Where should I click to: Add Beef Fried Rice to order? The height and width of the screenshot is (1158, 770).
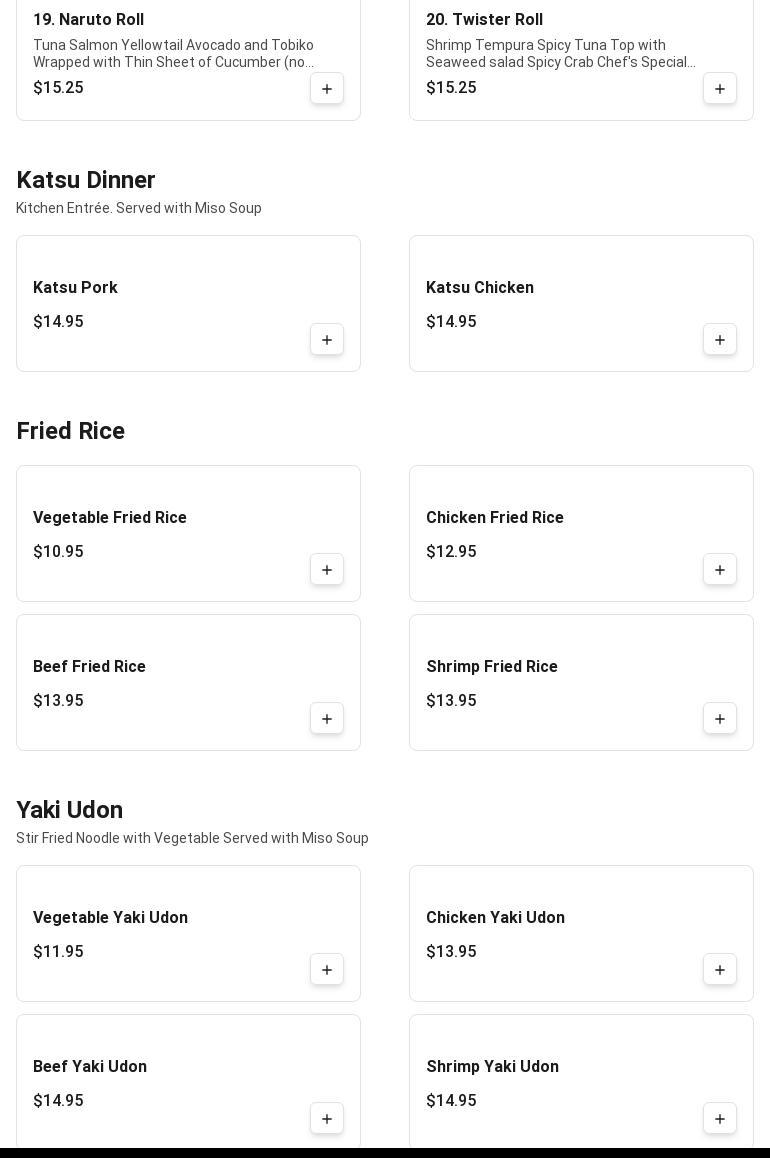pyautogui.click(x=327, y=719)
